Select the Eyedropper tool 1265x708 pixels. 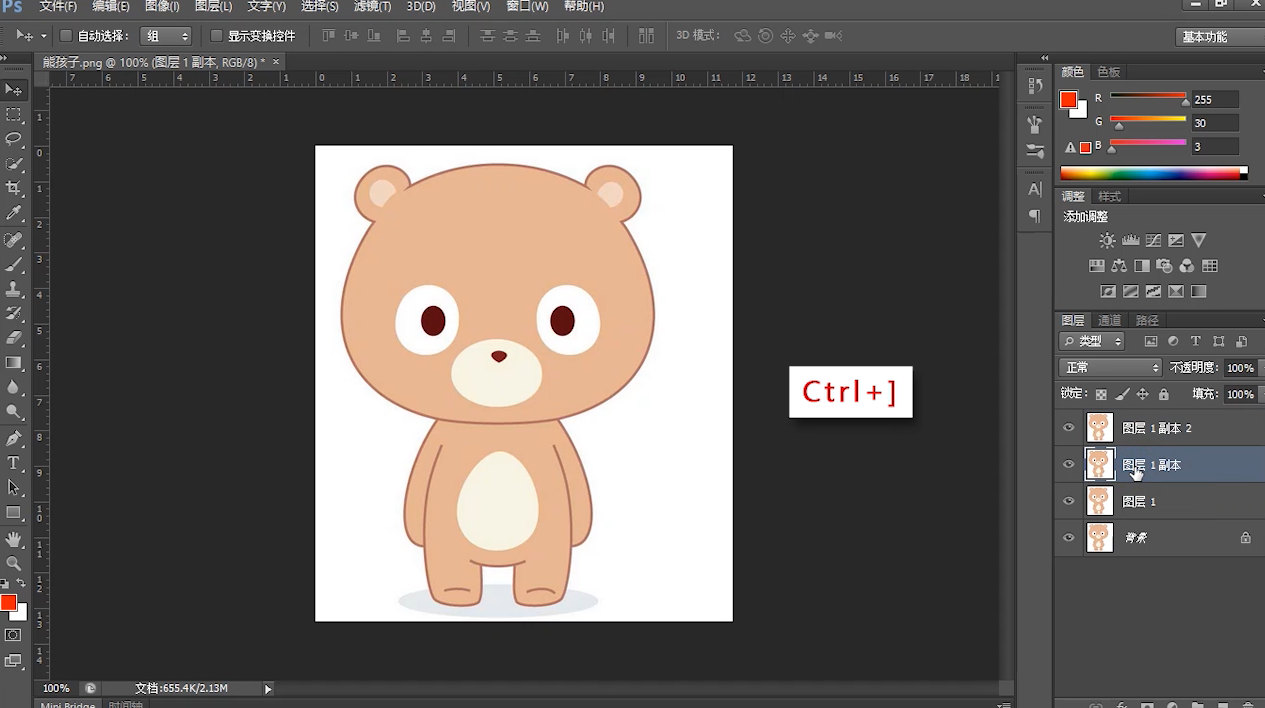14,213
